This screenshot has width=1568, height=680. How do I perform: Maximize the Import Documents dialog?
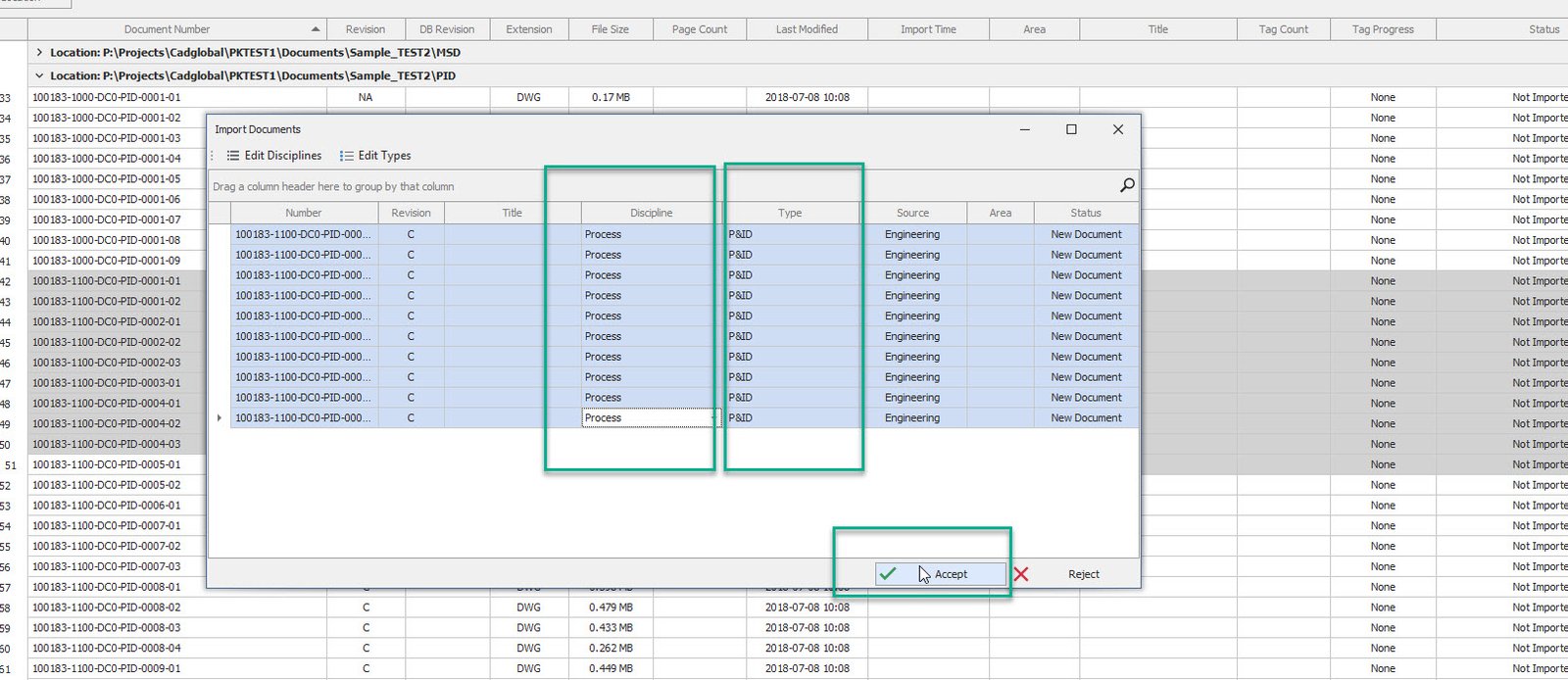(1071, 129)
